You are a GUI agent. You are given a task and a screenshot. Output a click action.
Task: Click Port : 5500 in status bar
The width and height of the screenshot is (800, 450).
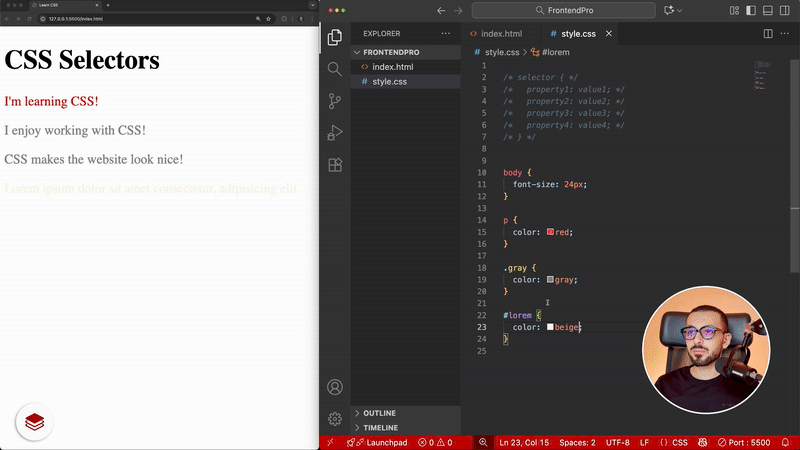pyautogui.click(x=745, y=442)
